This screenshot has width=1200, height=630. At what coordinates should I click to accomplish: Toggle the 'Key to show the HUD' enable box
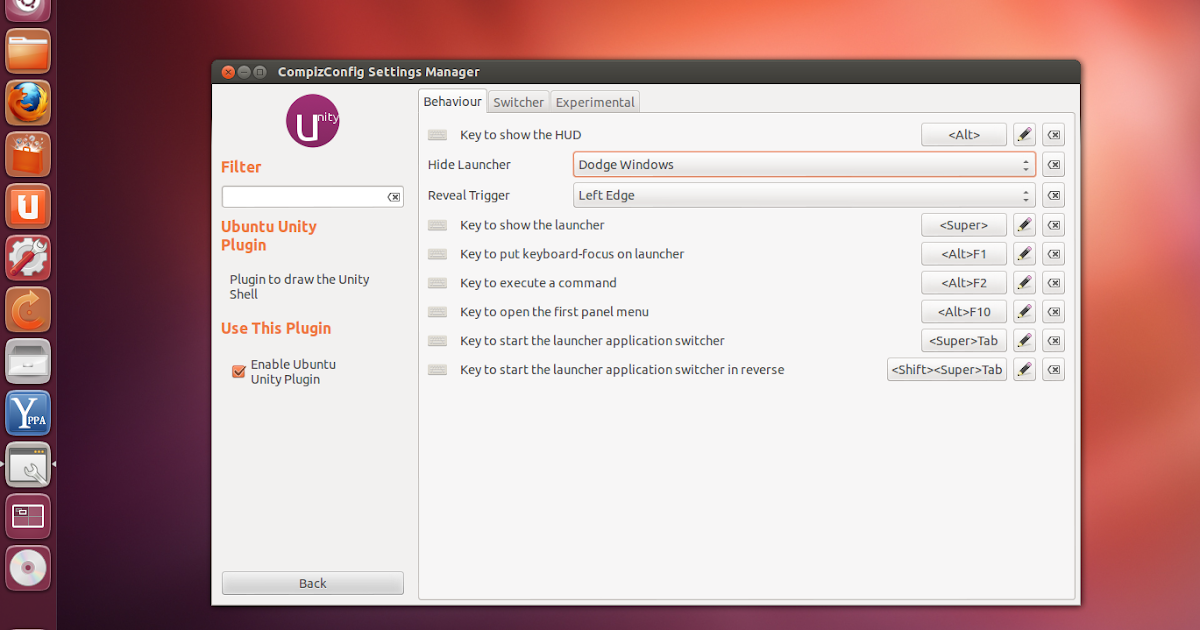point(437,134)
